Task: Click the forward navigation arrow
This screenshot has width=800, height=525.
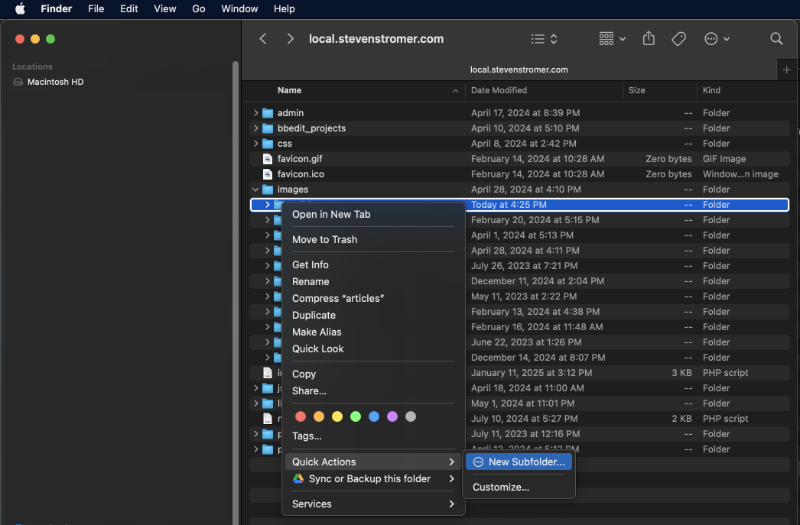Action: tap(290, 39)
